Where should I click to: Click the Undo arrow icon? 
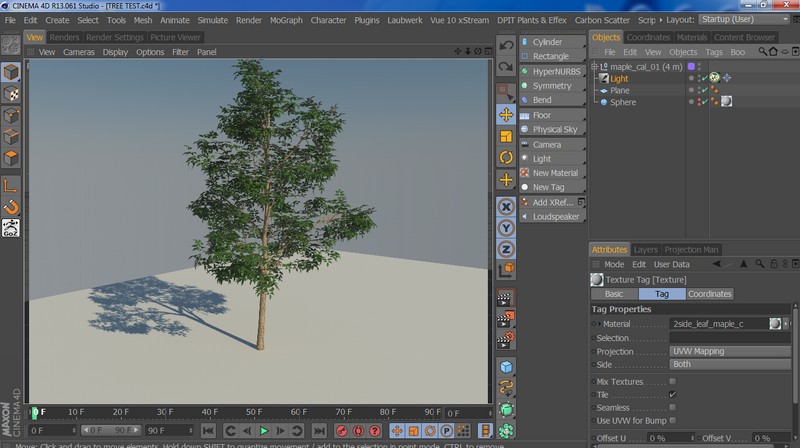pos(506,45)
